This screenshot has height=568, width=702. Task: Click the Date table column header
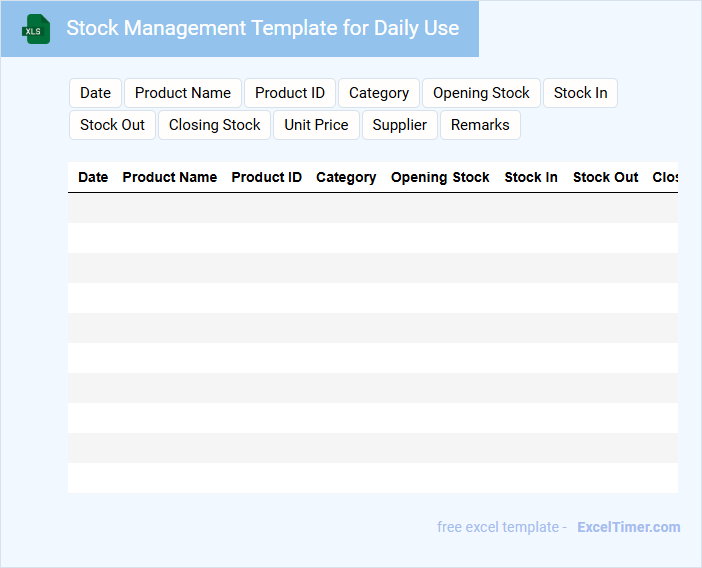[93, 177]
